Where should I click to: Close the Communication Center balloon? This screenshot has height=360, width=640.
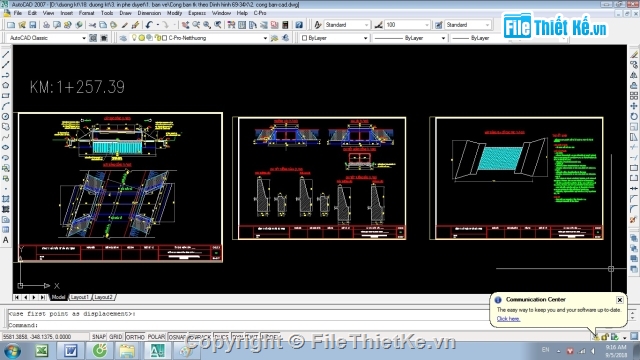620,300
